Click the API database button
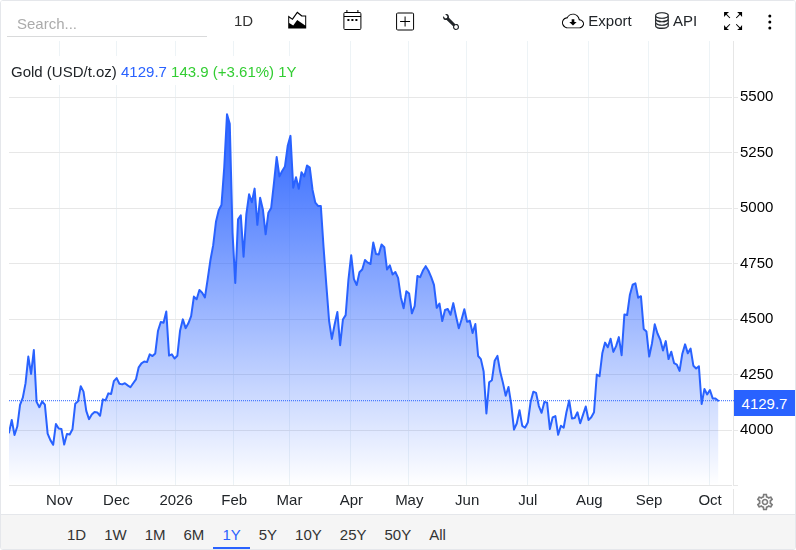This screenshot has height=550, width=796. pos(675,21)
